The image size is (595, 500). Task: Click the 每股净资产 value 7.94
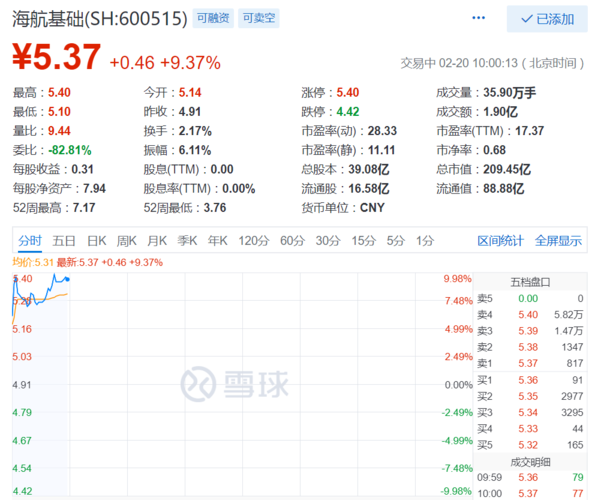[94, 189]
